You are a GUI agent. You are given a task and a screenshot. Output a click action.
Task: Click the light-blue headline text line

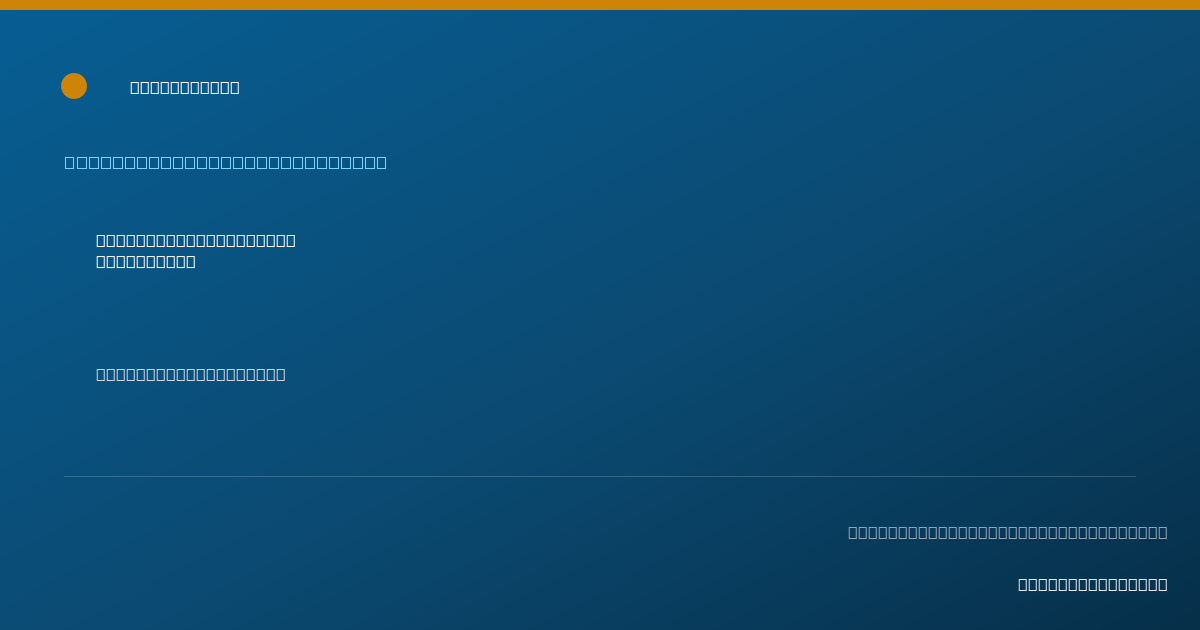[226, 162]
